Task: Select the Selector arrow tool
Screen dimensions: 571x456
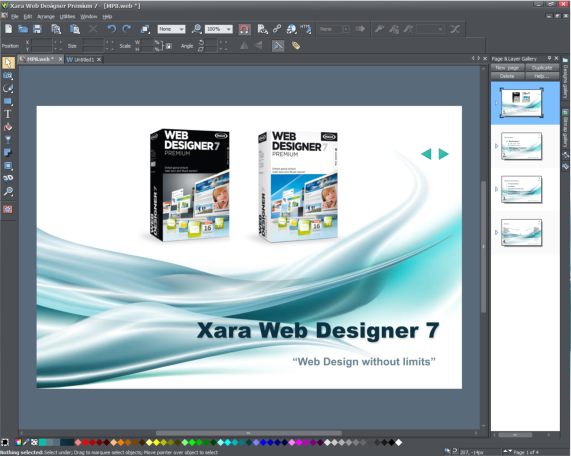Action: pos(8,63)
